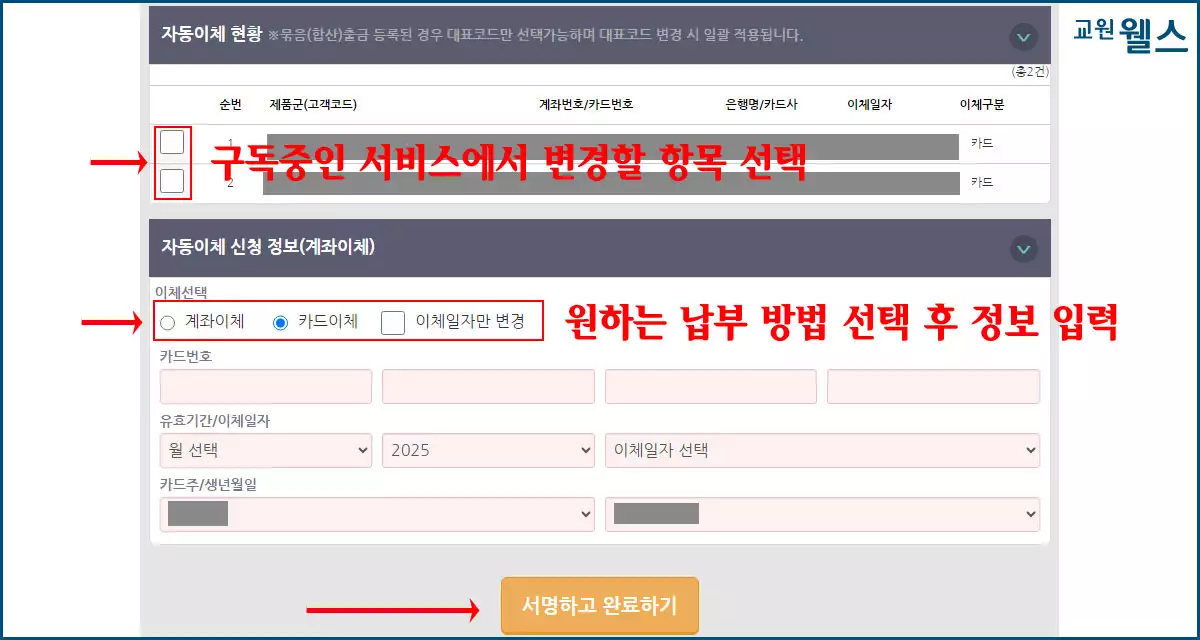Click the 서명하고 완료하기 button

pyautogui.click(x=600, y=604)
